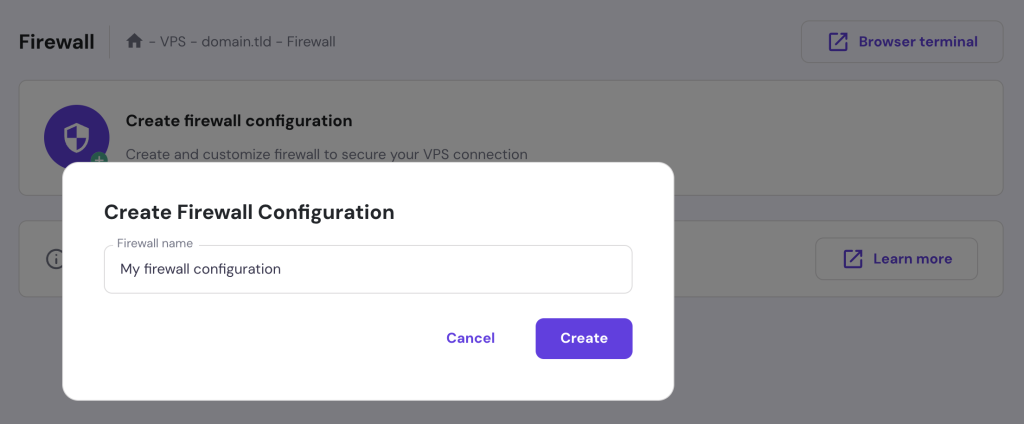The image size is (1024, 424).
Task: Click the 'Firewall name' floating label
Action: tap(155, 243)
